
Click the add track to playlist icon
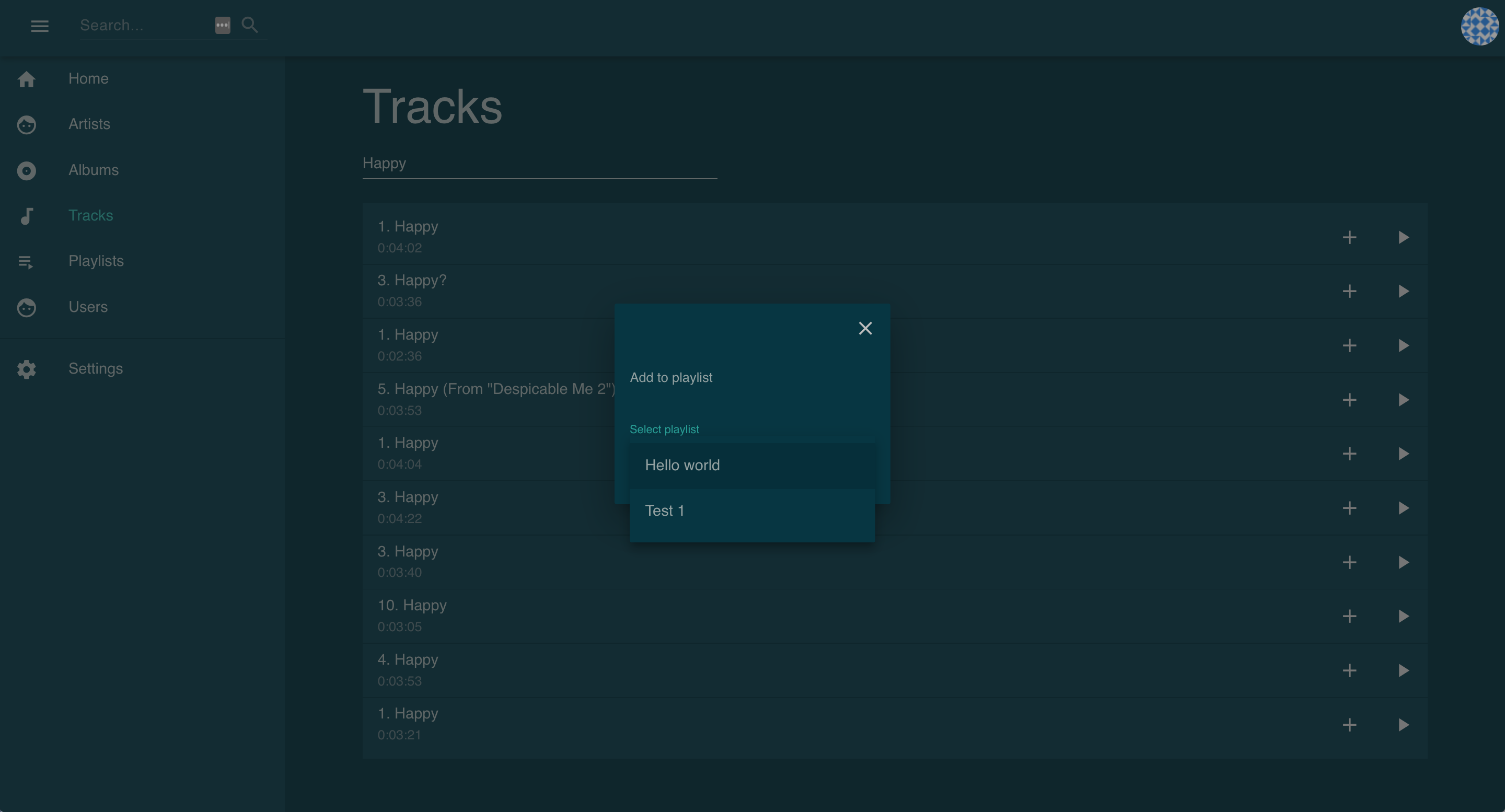1349,237
